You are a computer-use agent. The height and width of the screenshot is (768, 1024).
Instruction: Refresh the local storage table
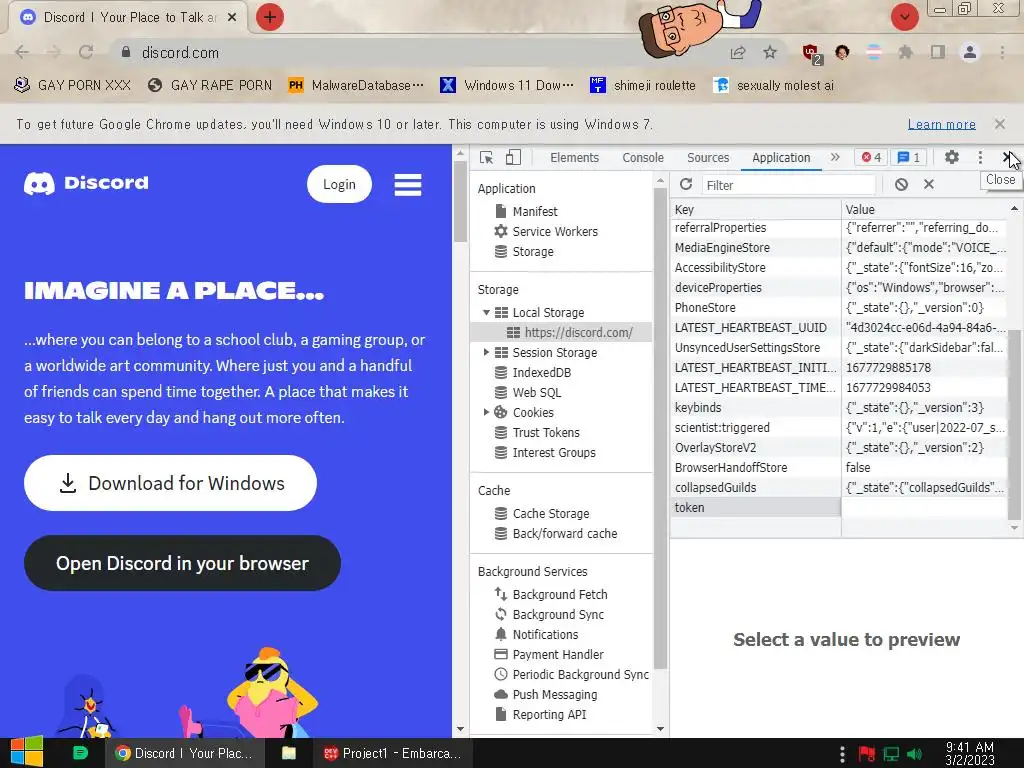[x=686, y=184]
